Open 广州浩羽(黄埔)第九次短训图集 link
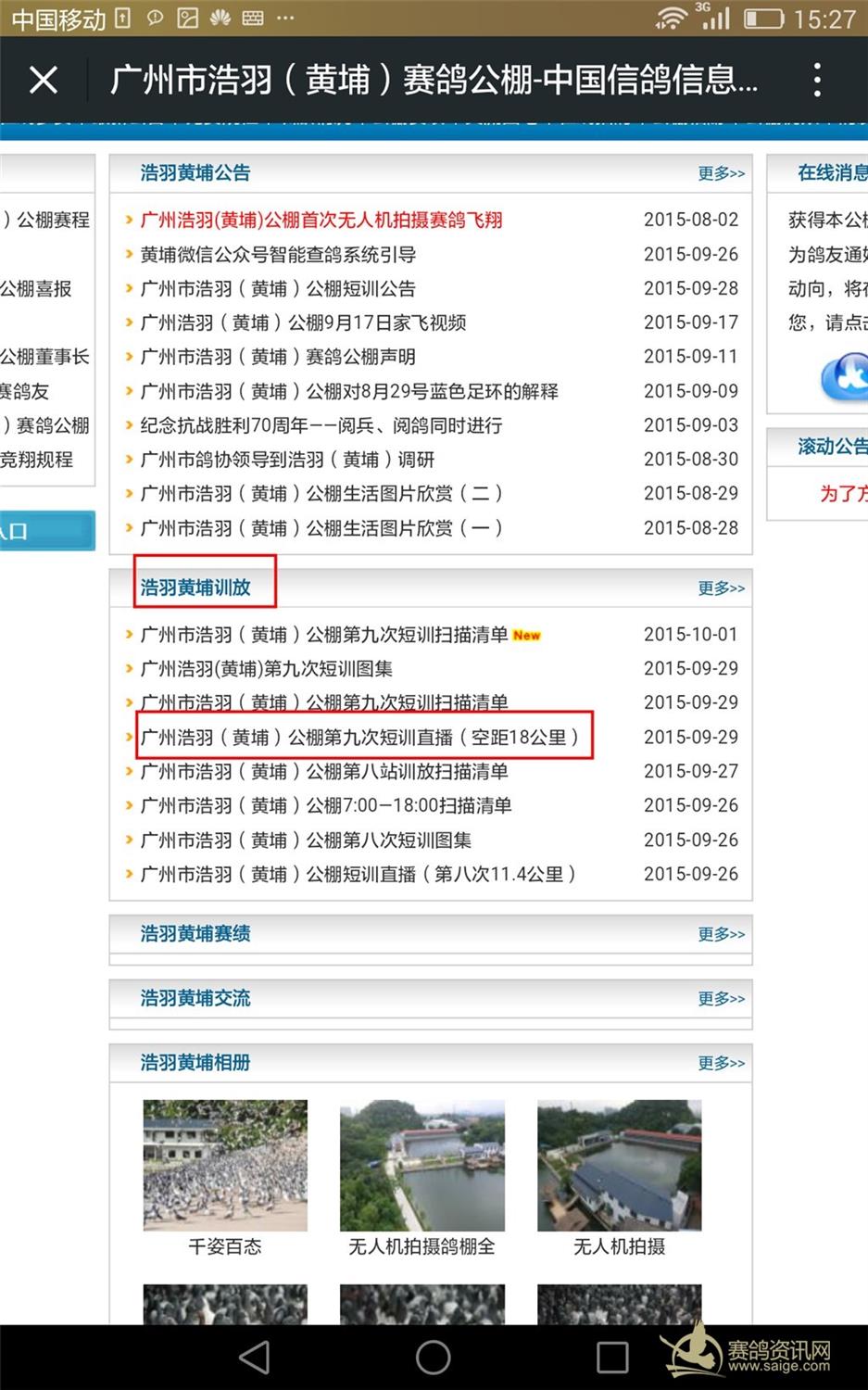 tap(266, 669)
